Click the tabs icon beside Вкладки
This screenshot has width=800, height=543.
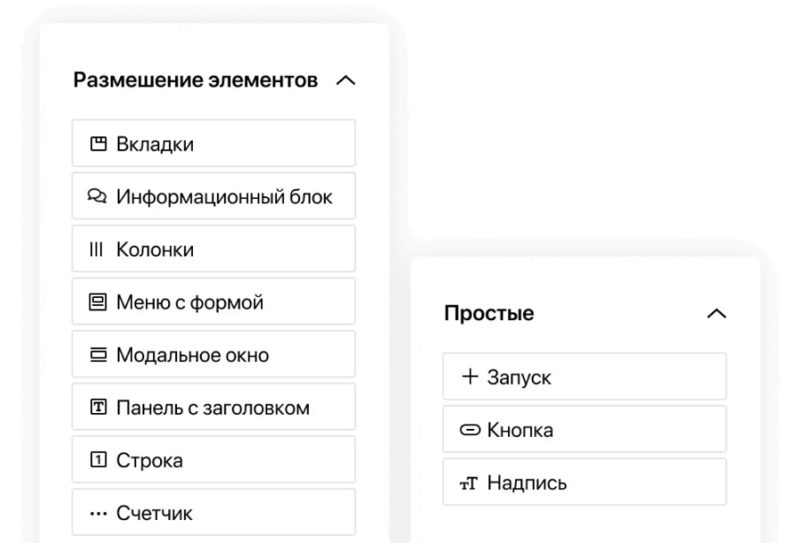(x=97, y=144)
